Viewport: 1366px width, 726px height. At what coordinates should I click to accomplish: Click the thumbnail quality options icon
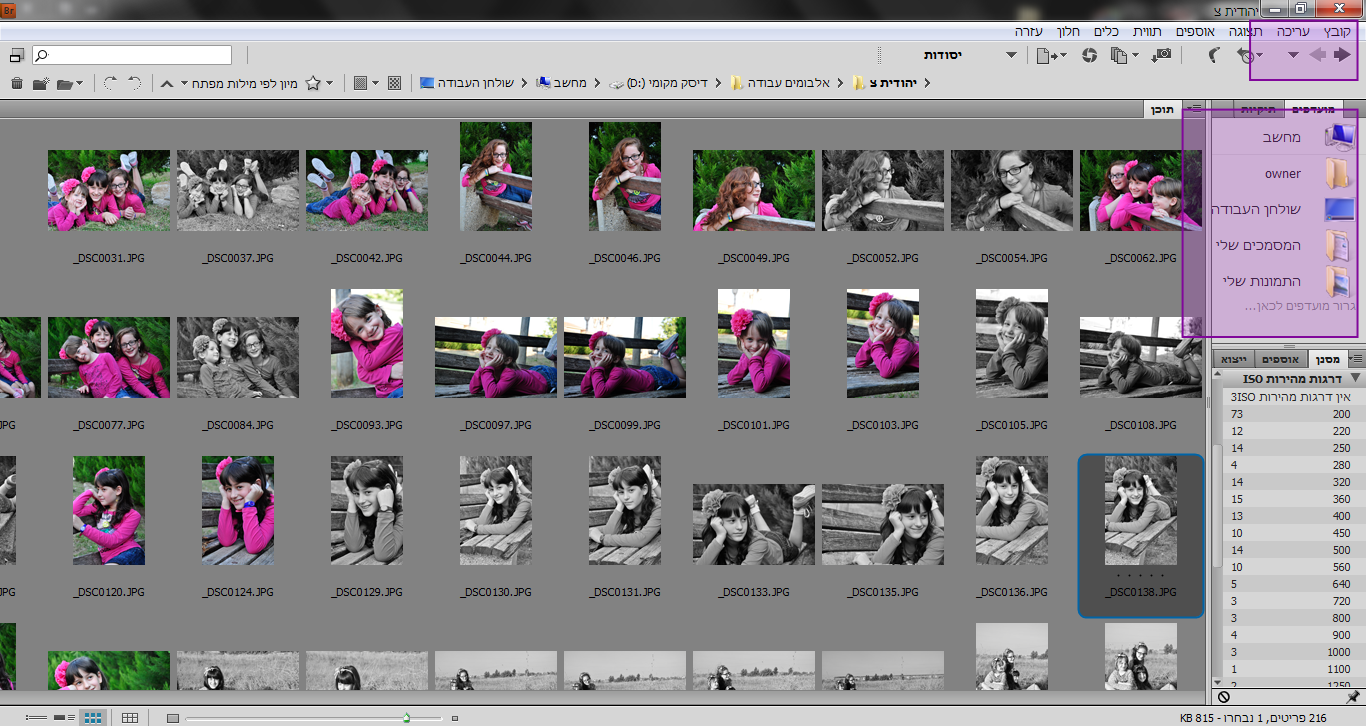point(360,83)
